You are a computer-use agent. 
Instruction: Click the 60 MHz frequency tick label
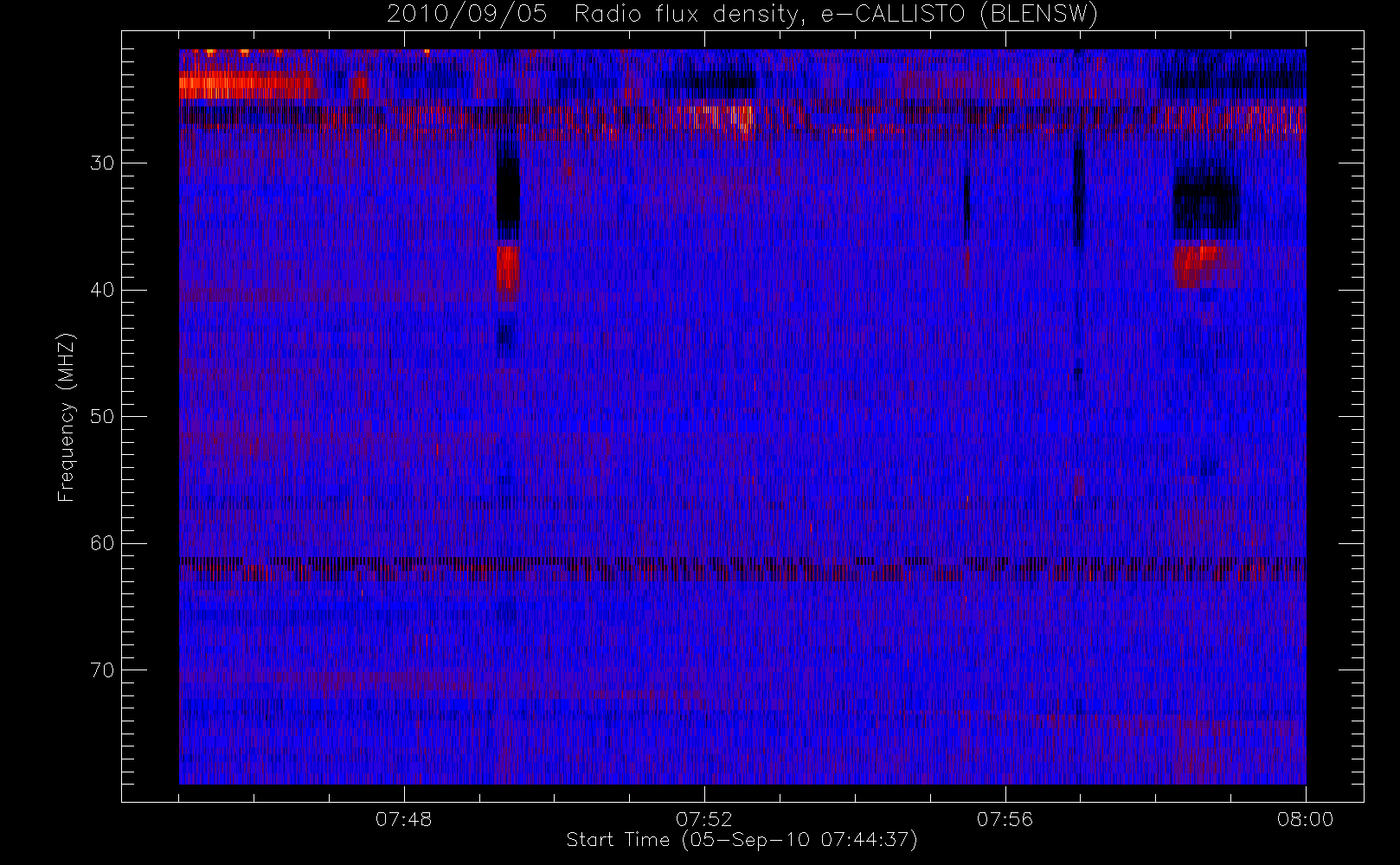[102, 543]
